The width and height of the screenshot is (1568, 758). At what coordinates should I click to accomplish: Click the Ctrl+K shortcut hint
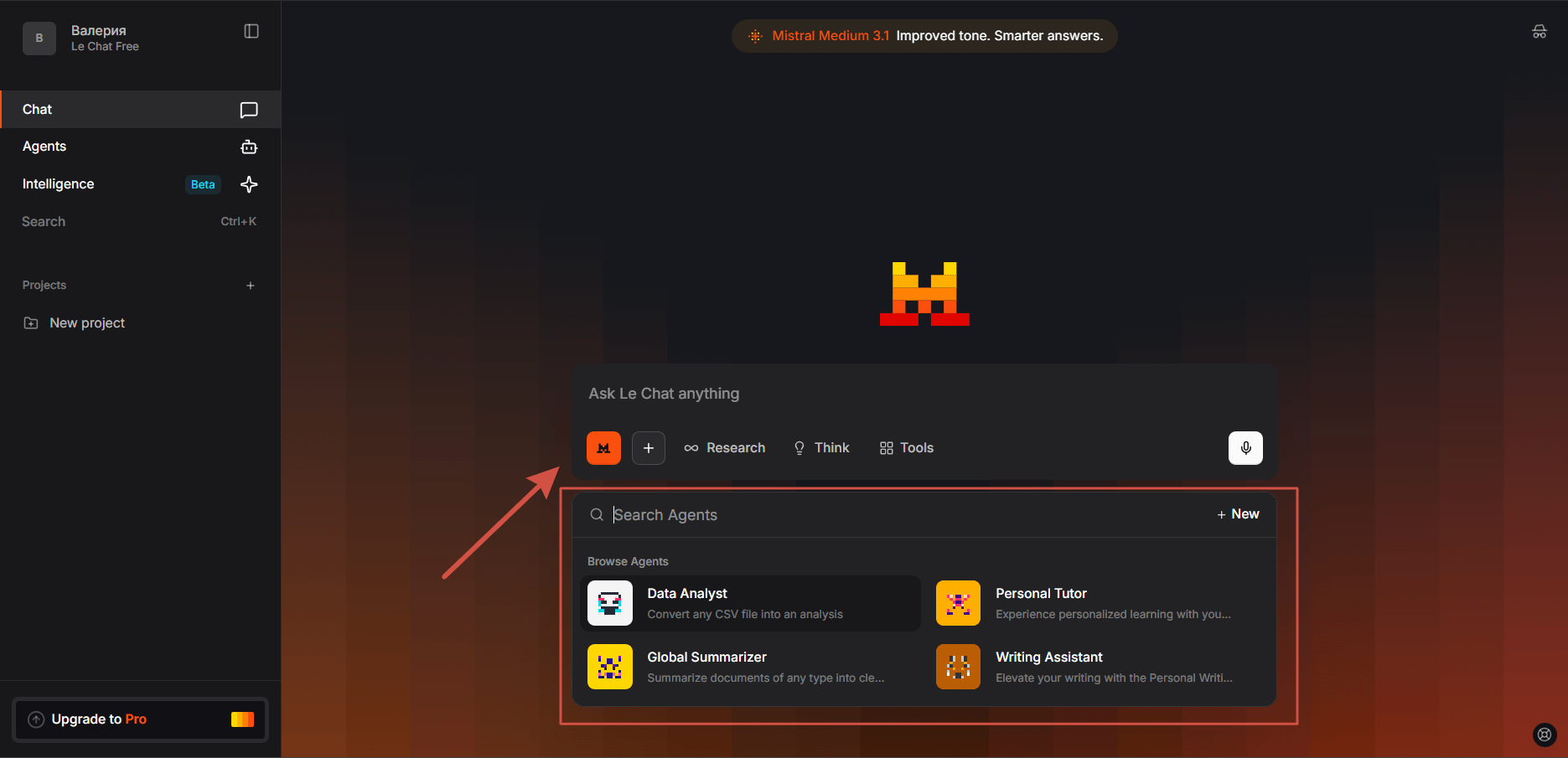pos(238,221)
